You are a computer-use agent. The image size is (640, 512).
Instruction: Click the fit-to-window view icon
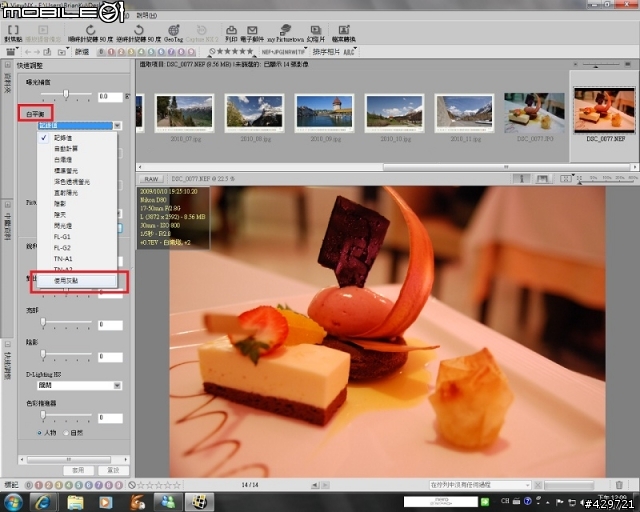pyautogui.click(x=565, y=179)
